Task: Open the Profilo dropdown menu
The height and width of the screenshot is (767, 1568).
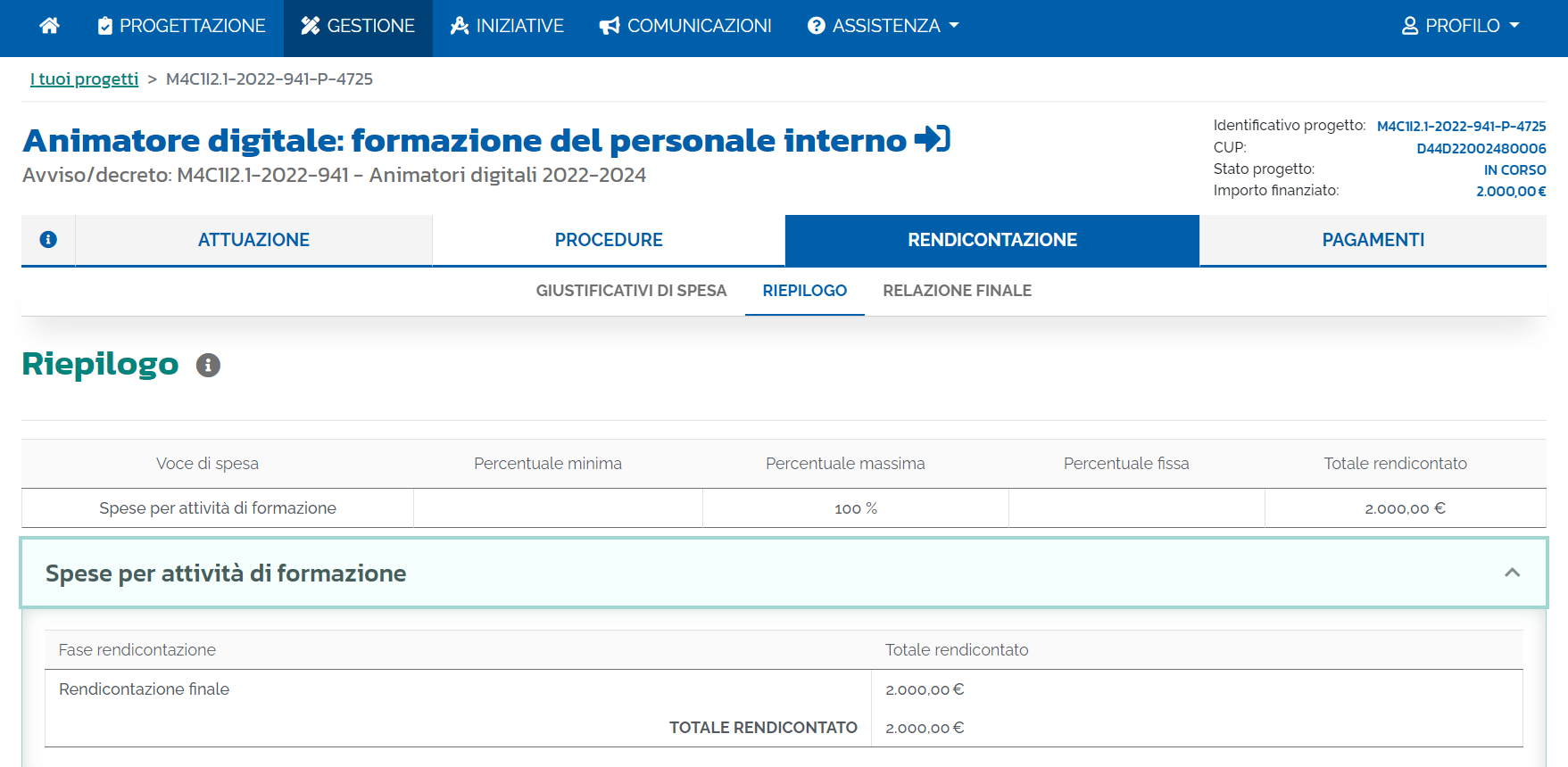Action: pyautogui.click(x=1460, y=26)
